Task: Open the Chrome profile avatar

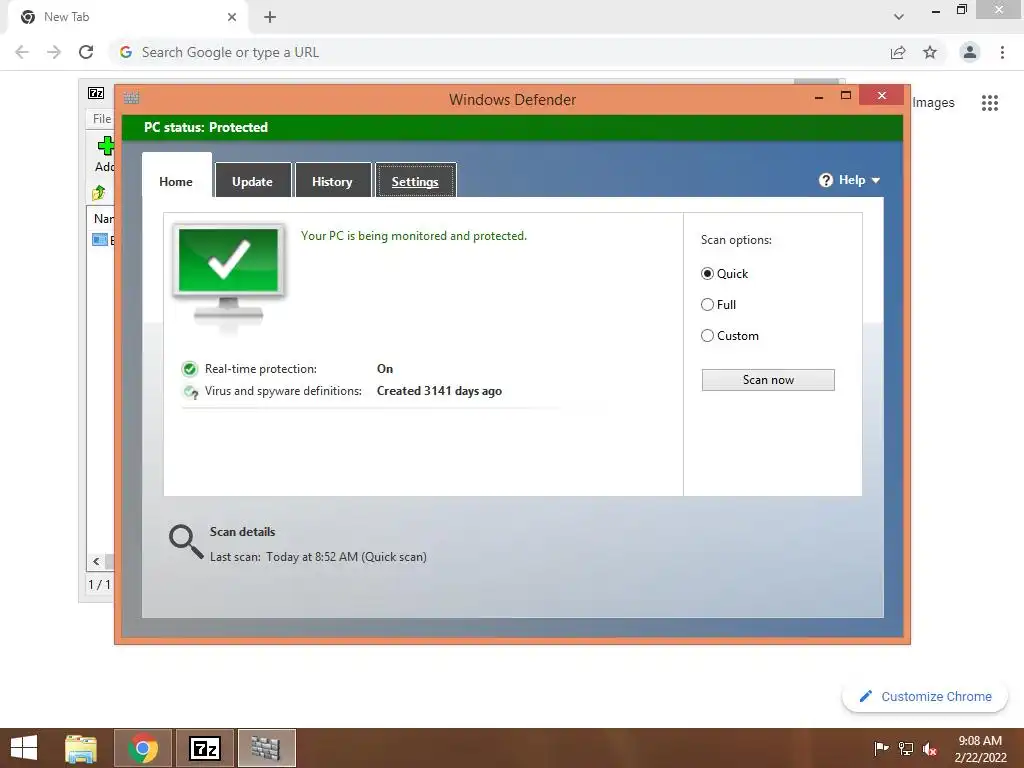Action: coord(970,52)
